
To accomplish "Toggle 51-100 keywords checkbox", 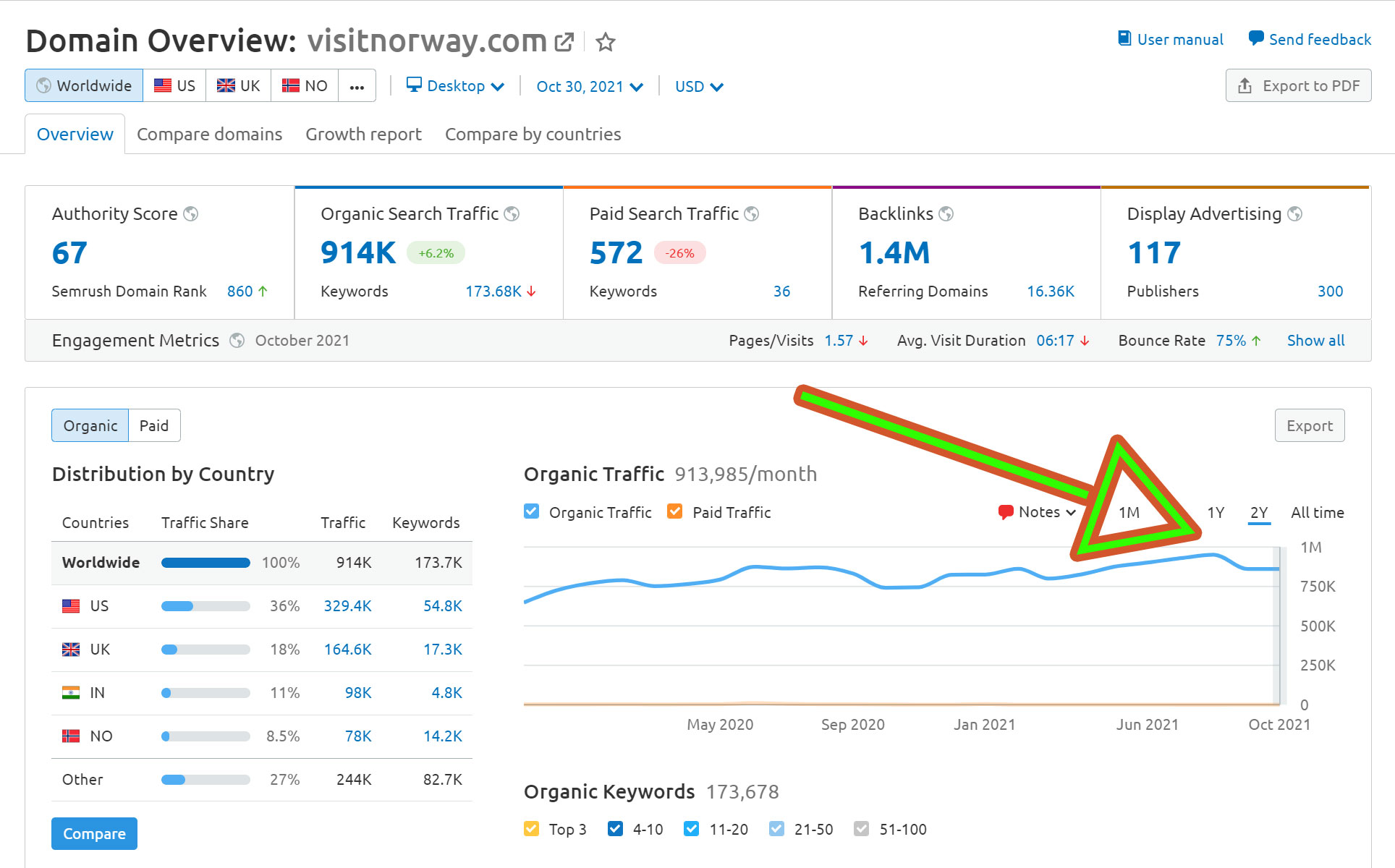I will (x=861, y=828).
